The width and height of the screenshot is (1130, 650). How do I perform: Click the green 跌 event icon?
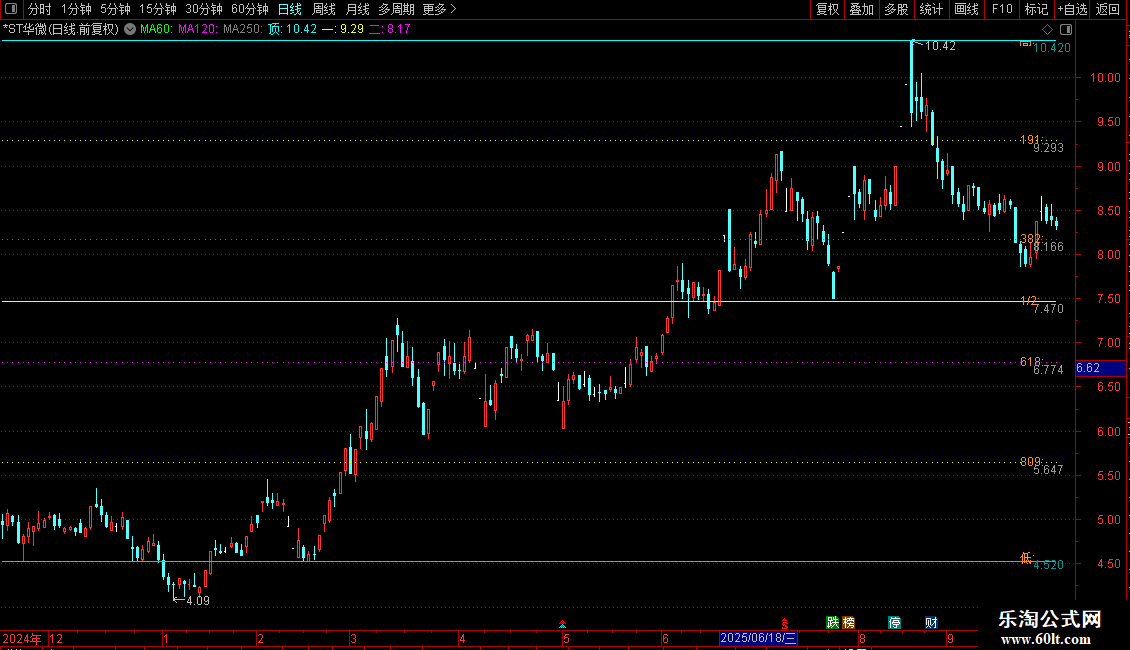pos(832,623)
